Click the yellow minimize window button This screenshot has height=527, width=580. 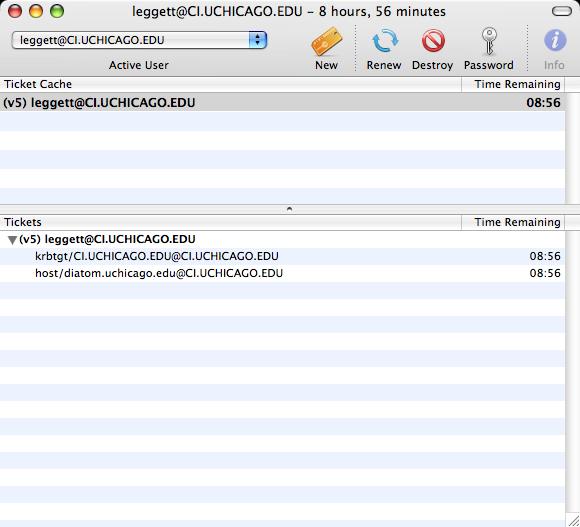[x=36, y=11]
